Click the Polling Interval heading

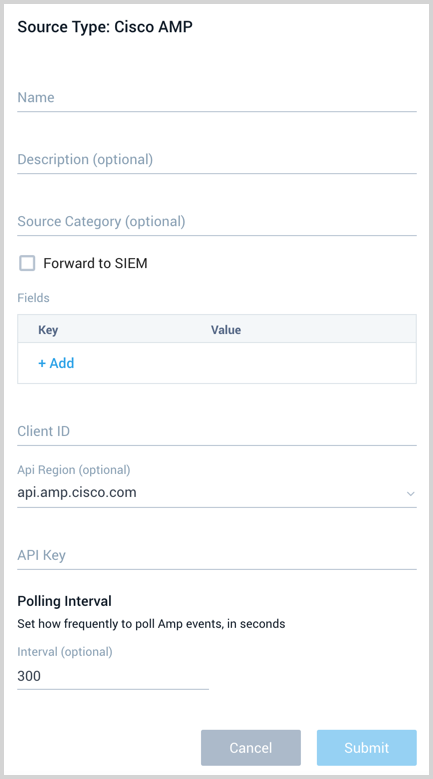[x=65, y=601]
